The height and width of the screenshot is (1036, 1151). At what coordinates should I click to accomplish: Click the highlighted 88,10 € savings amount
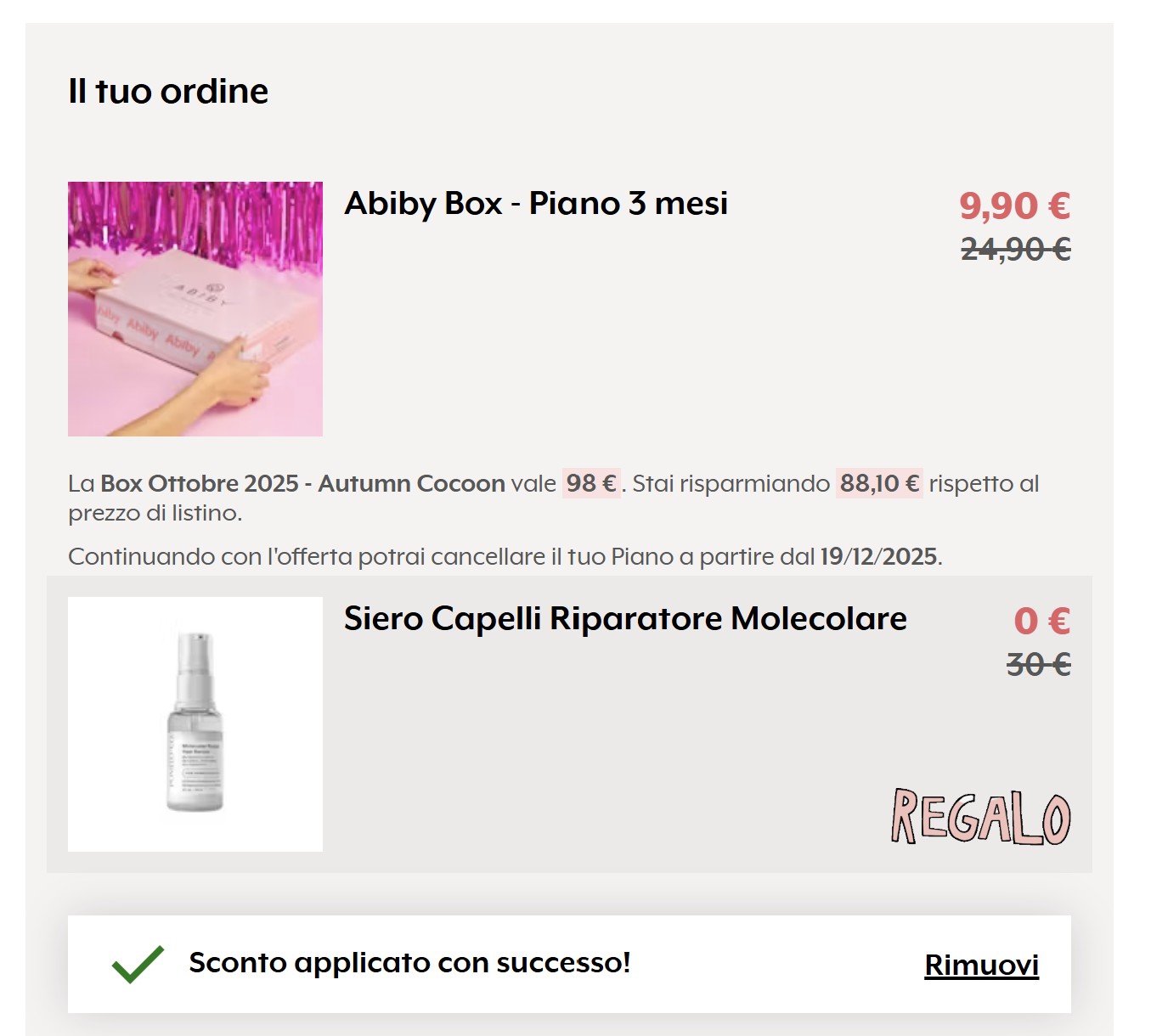[879, 483]
